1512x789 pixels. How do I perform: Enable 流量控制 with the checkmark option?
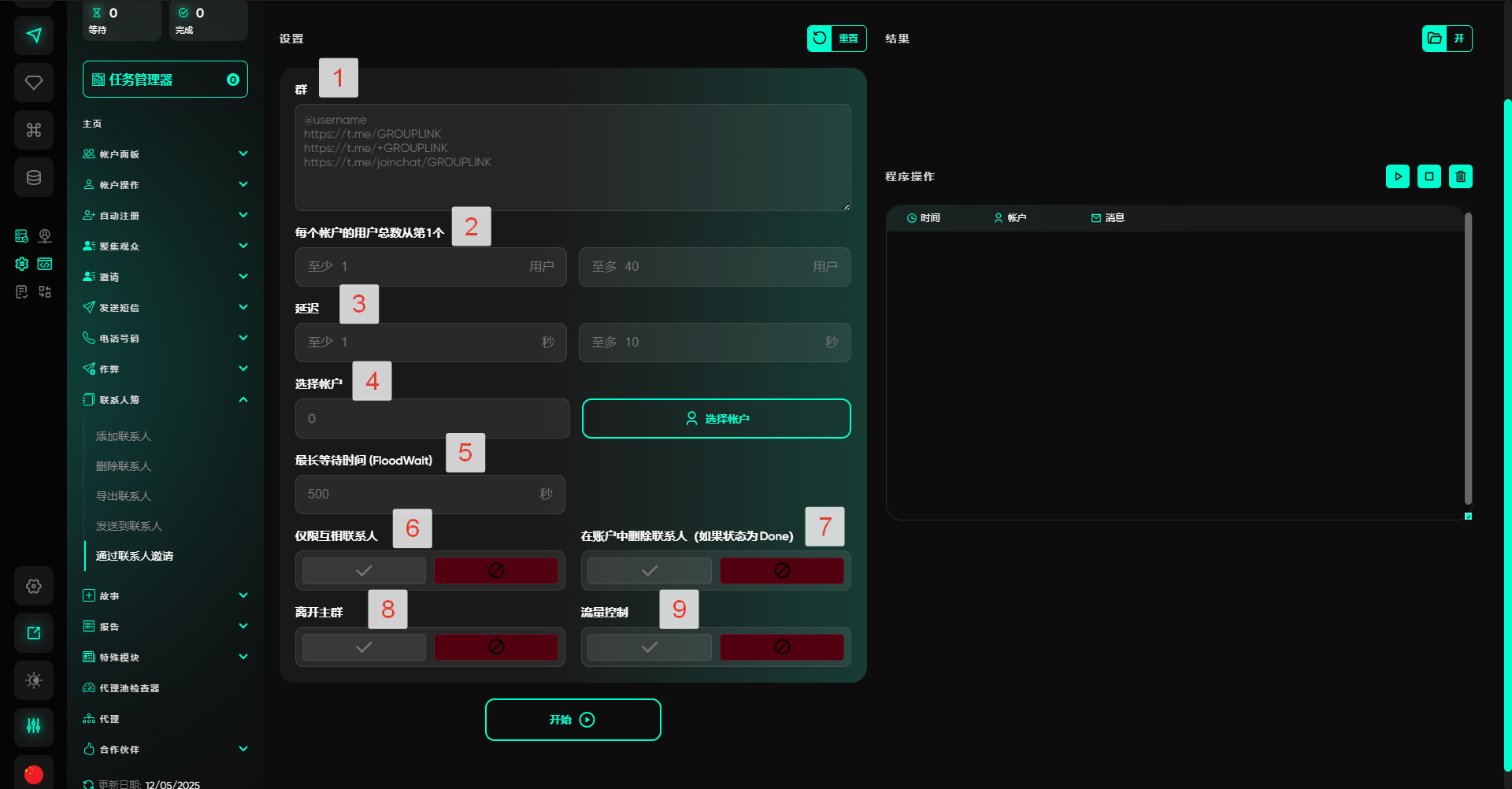[x=650, y=647]
